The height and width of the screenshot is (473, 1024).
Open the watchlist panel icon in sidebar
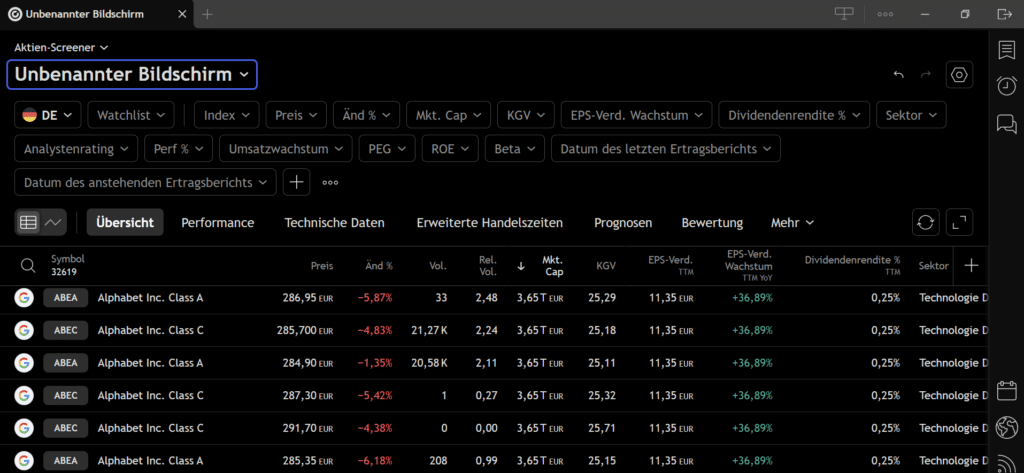1006,50
